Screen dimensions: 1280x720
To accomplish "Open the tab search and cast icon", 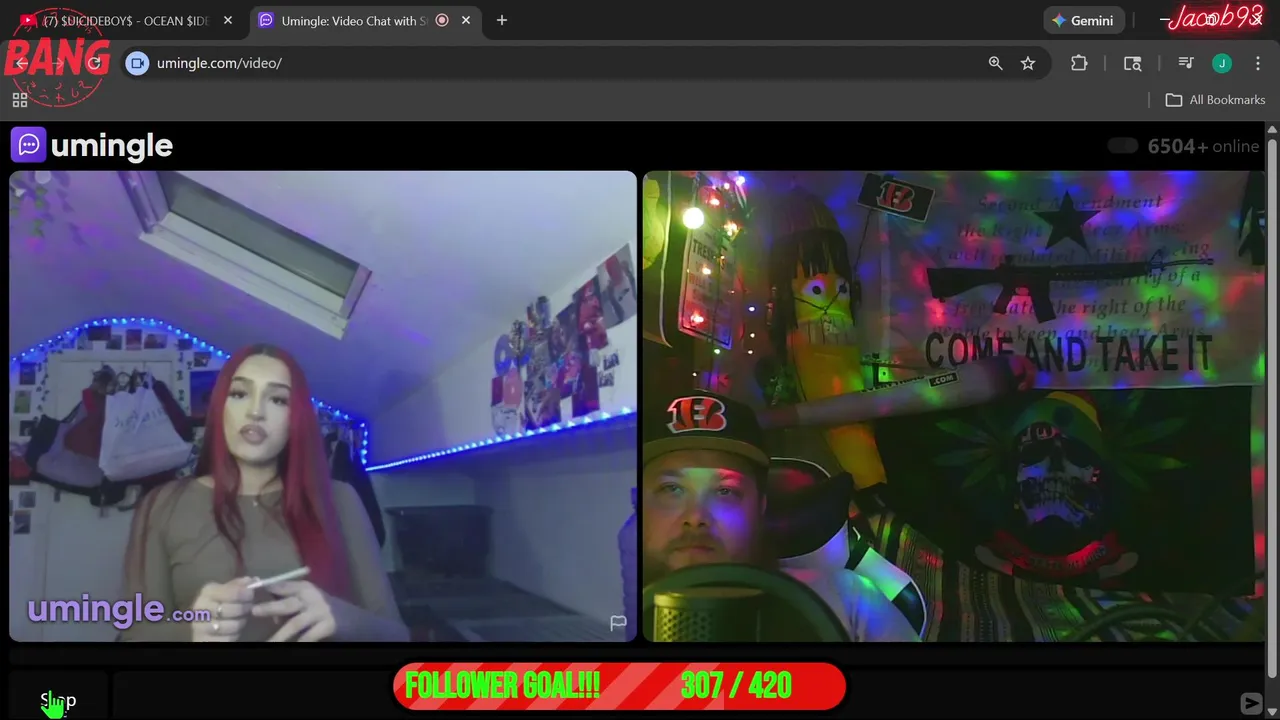I will 1133,63.
